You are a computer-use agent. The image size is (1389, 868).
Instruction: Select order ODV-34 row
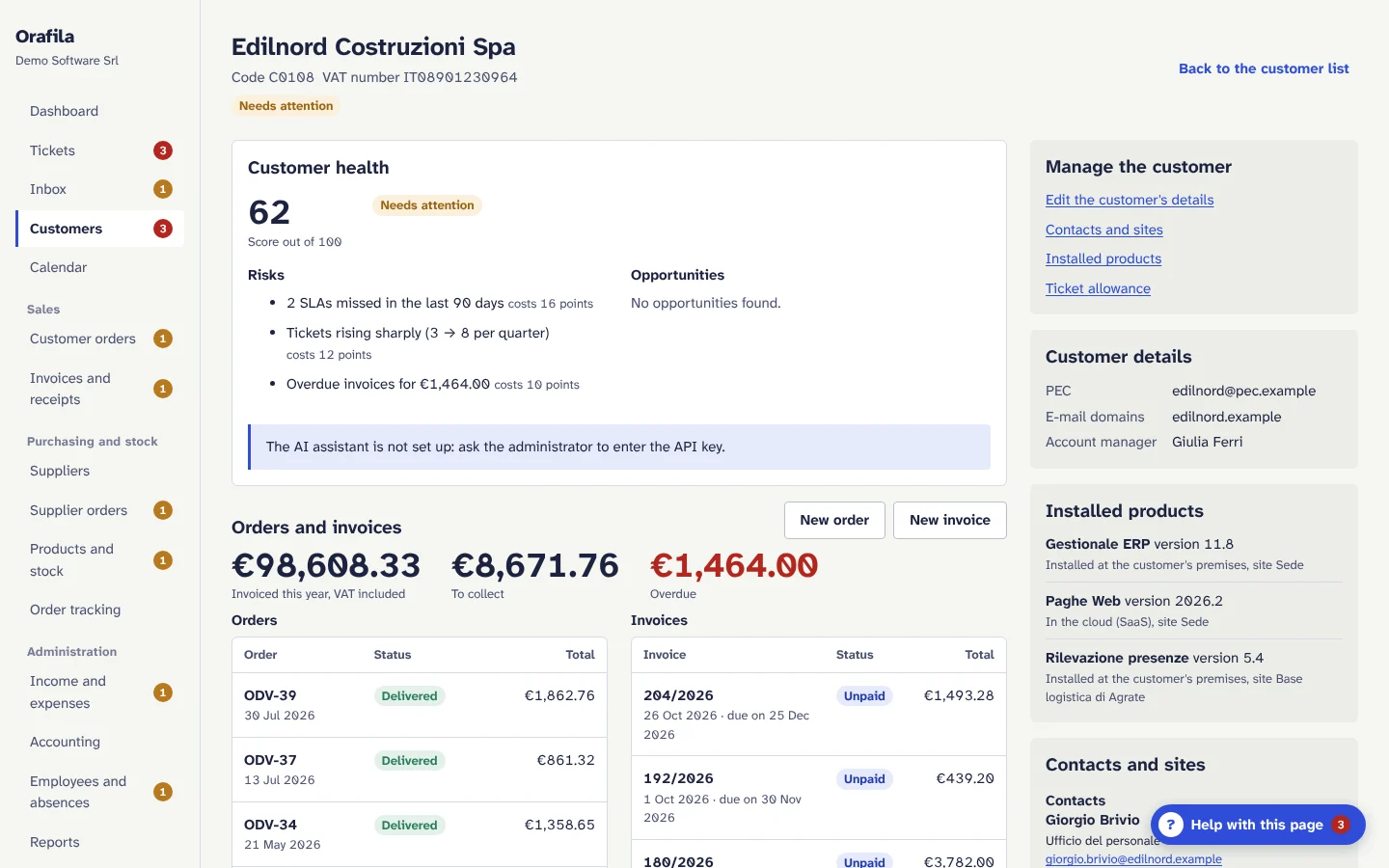pyautogui.click(x=420, y=834)
